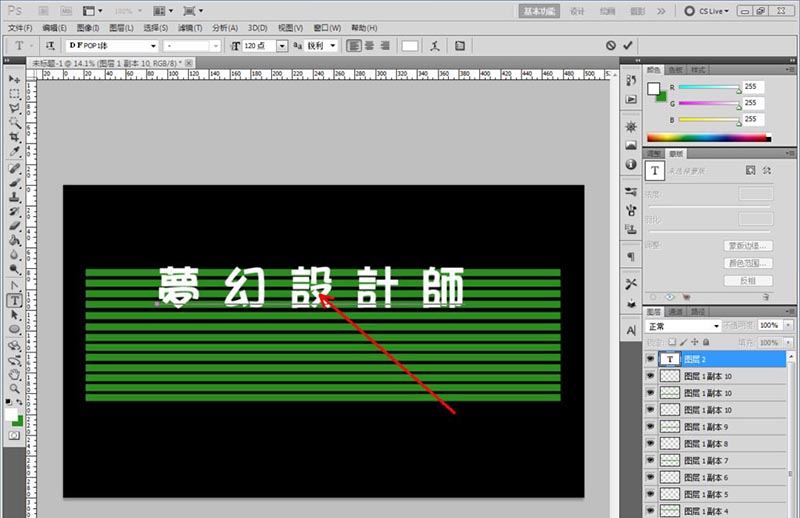The height and width of the screenshot is (518, 800).
Task: Open the 滤镜(T) menu
Action: (x=190, y=28)
